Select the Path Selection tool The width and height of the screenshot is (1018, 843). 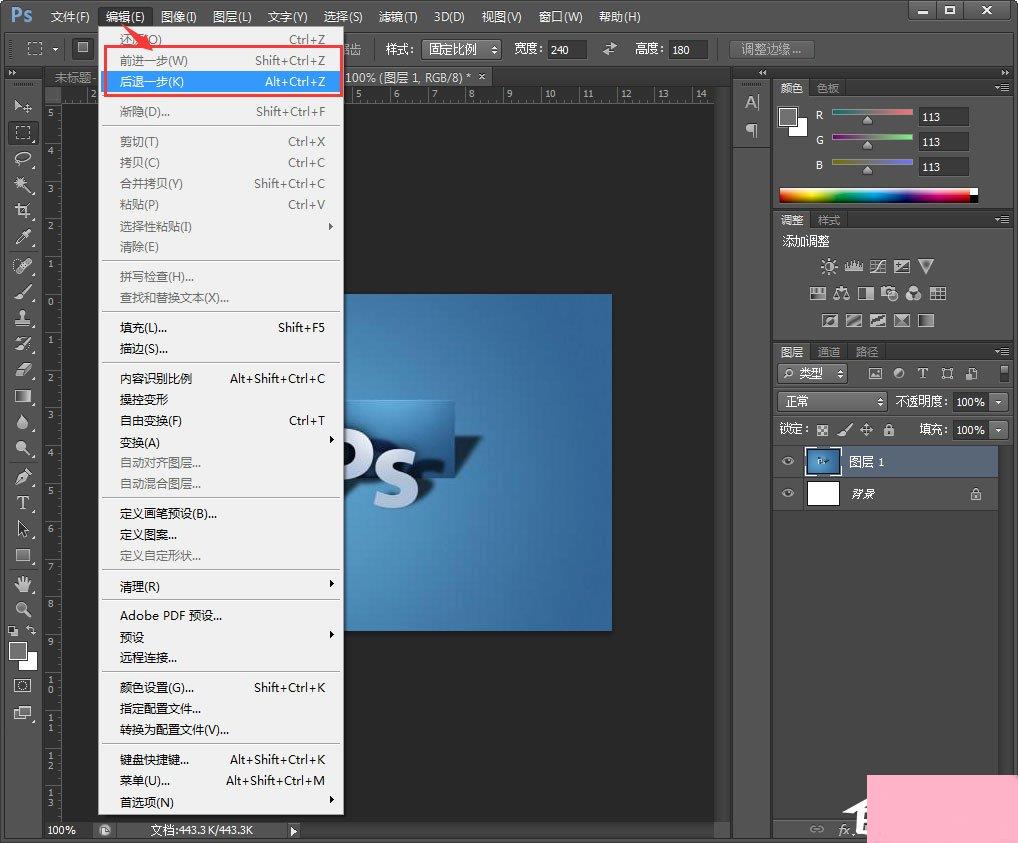23,529
